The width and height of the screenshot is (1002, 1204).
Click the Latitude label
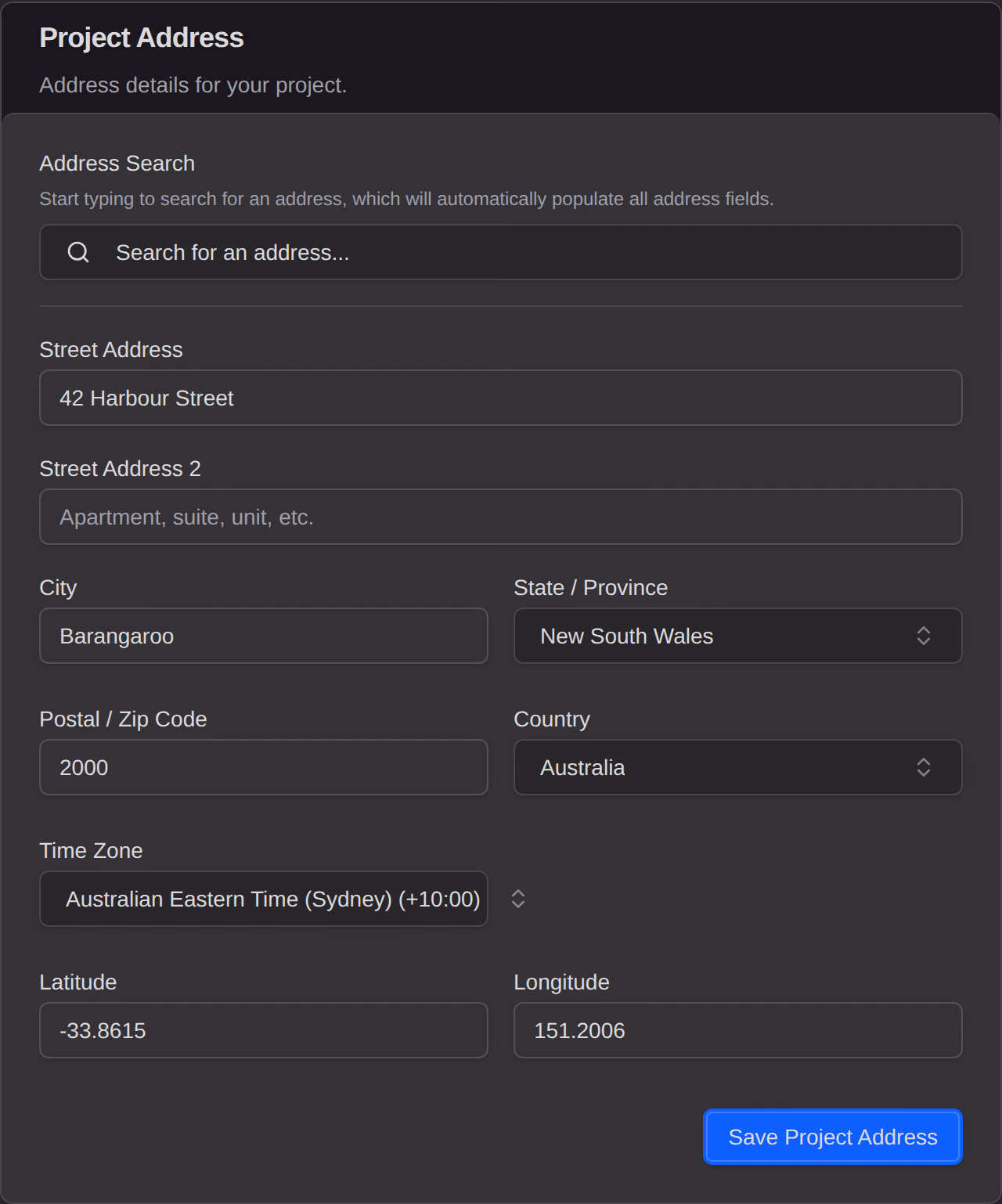point(78,982)
